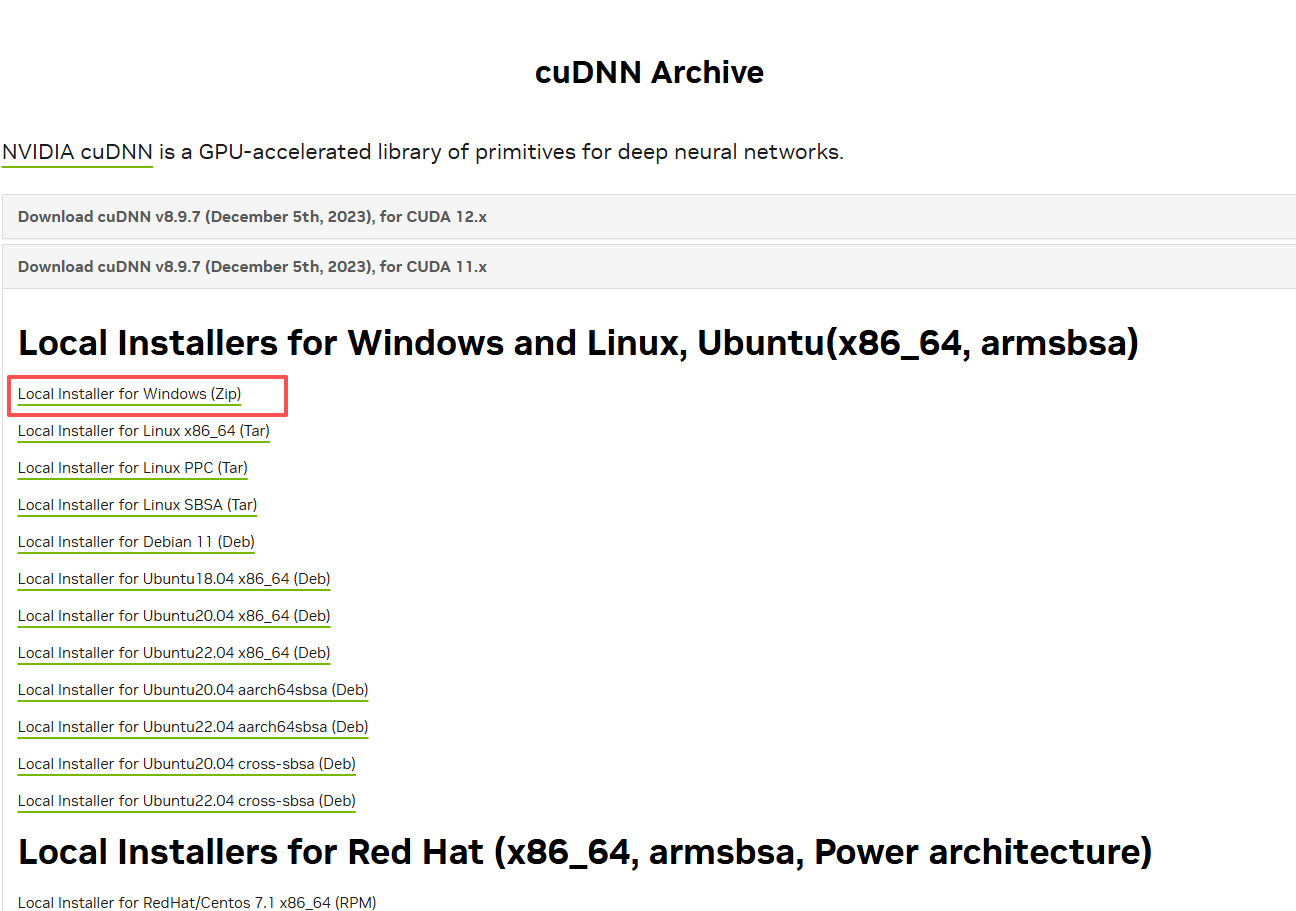Download Local Installer for Linux SBSA (Tar)
The image size is (1296, 911).
(x=138, y=505)
